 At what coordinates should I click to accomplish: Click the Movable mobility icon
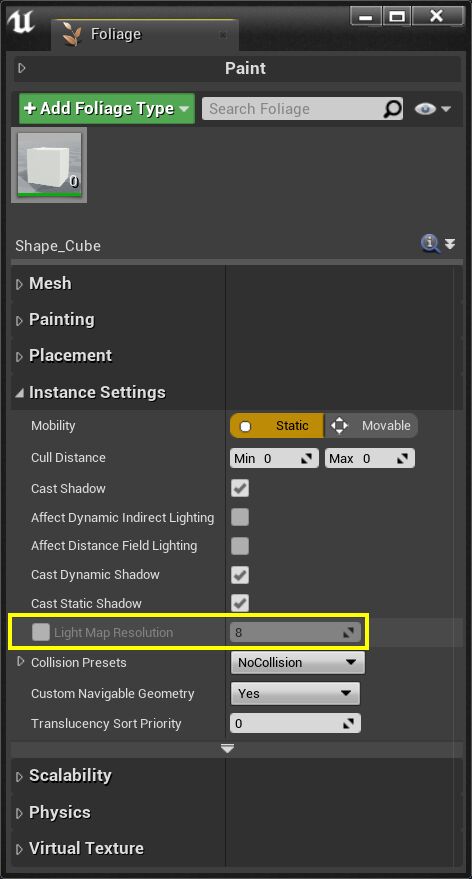tap(339, 425)
